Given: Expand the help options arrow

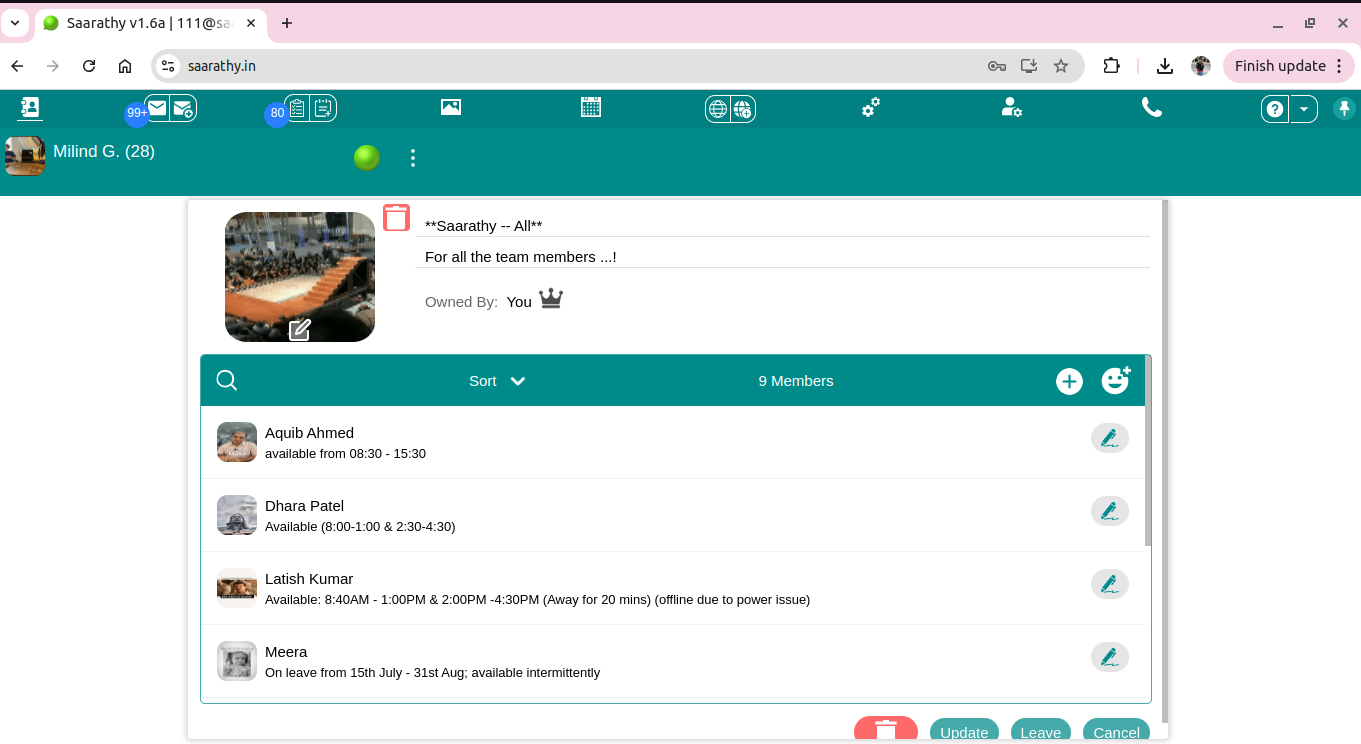Looking at the screenshot, I should [1305, 108].
